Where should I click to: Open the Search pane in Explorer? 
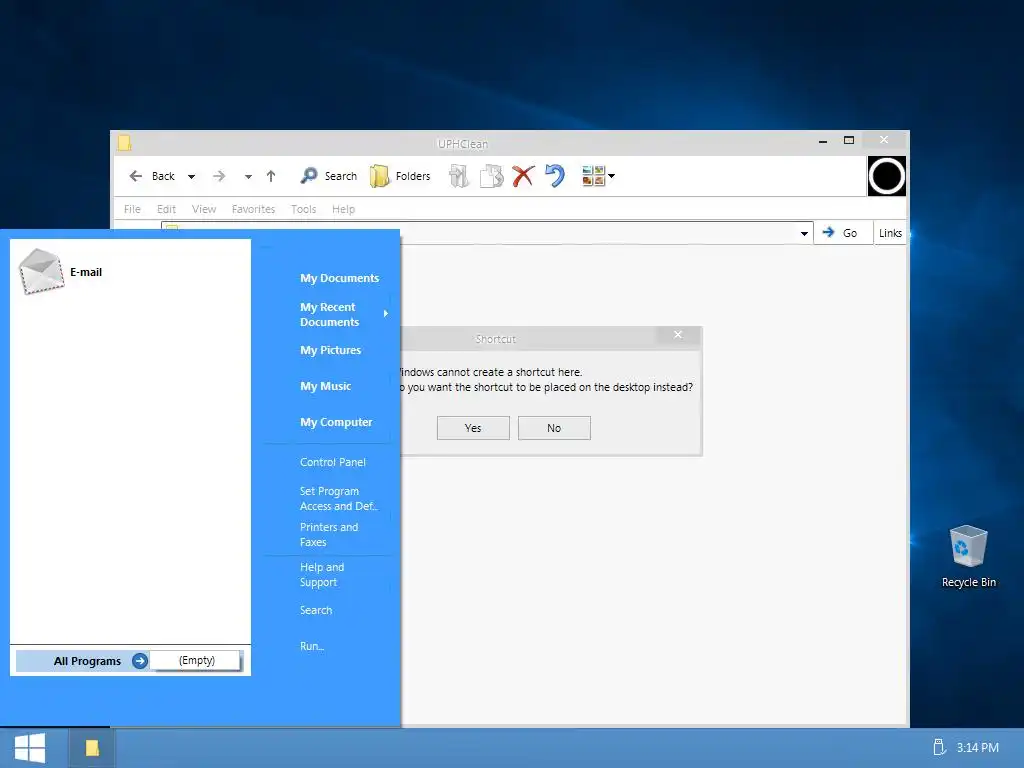point(328,176)
